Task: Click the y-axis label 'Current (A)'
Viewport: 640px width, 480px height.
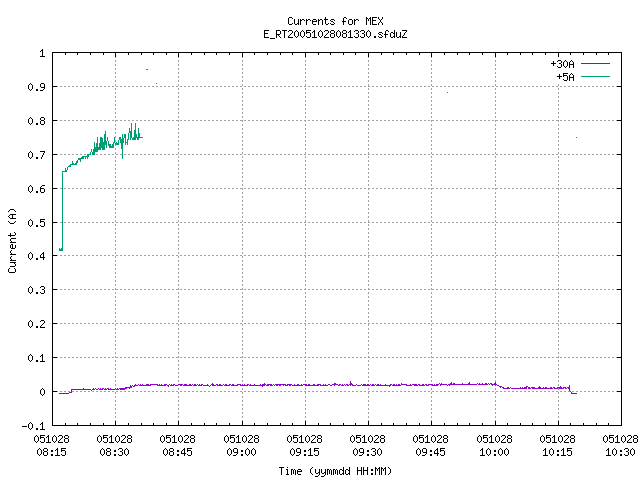Action: [x=12, y=240]
